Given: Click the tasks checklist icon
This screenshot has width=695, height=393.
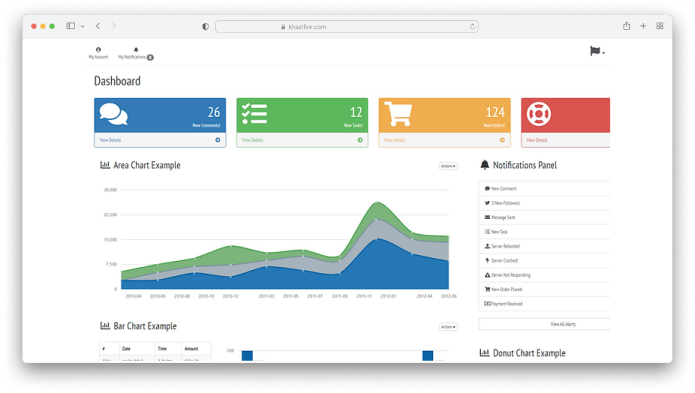Looking at the screenshot, I should coord(254,114).
